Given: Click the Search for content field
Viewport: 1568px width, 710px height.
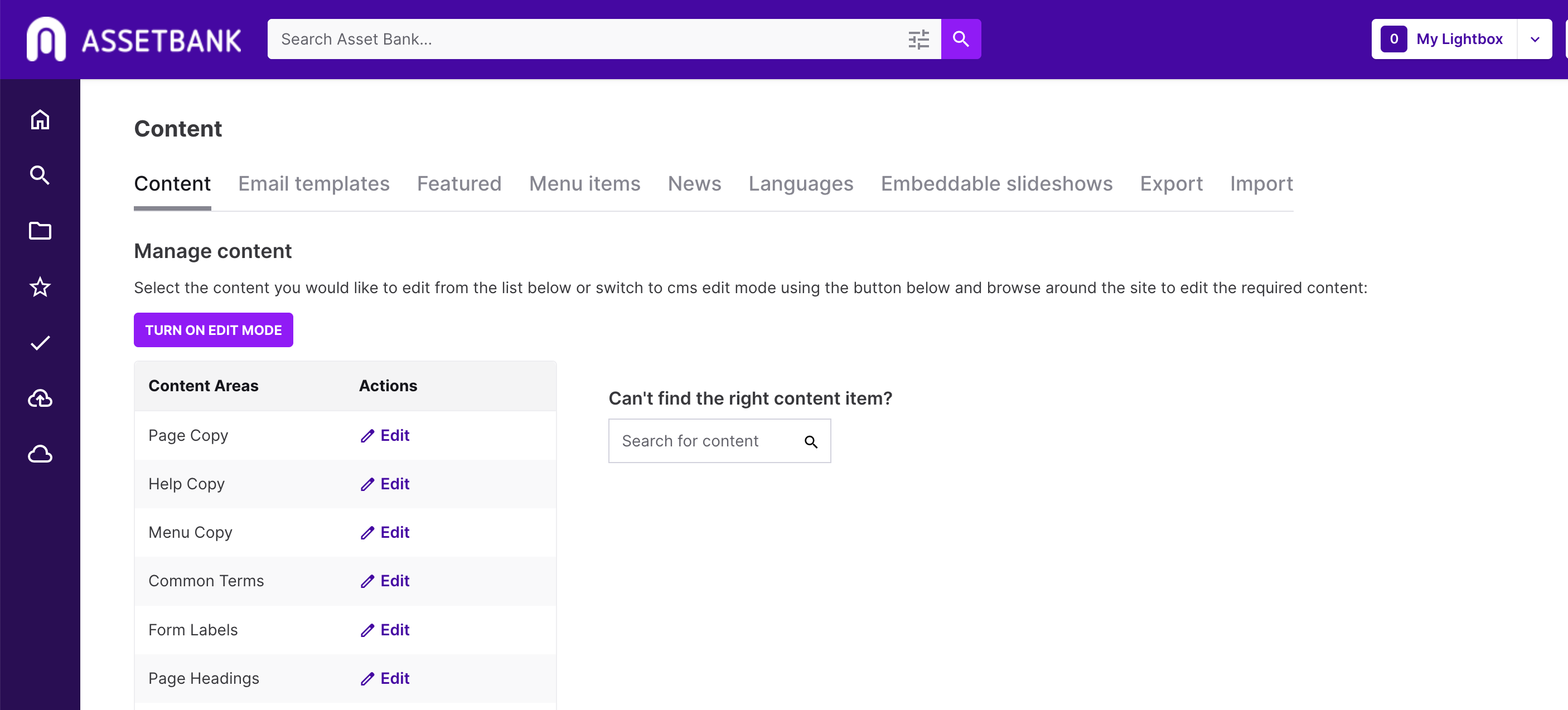Looking at the screenshot, I should tap(706, 441).
